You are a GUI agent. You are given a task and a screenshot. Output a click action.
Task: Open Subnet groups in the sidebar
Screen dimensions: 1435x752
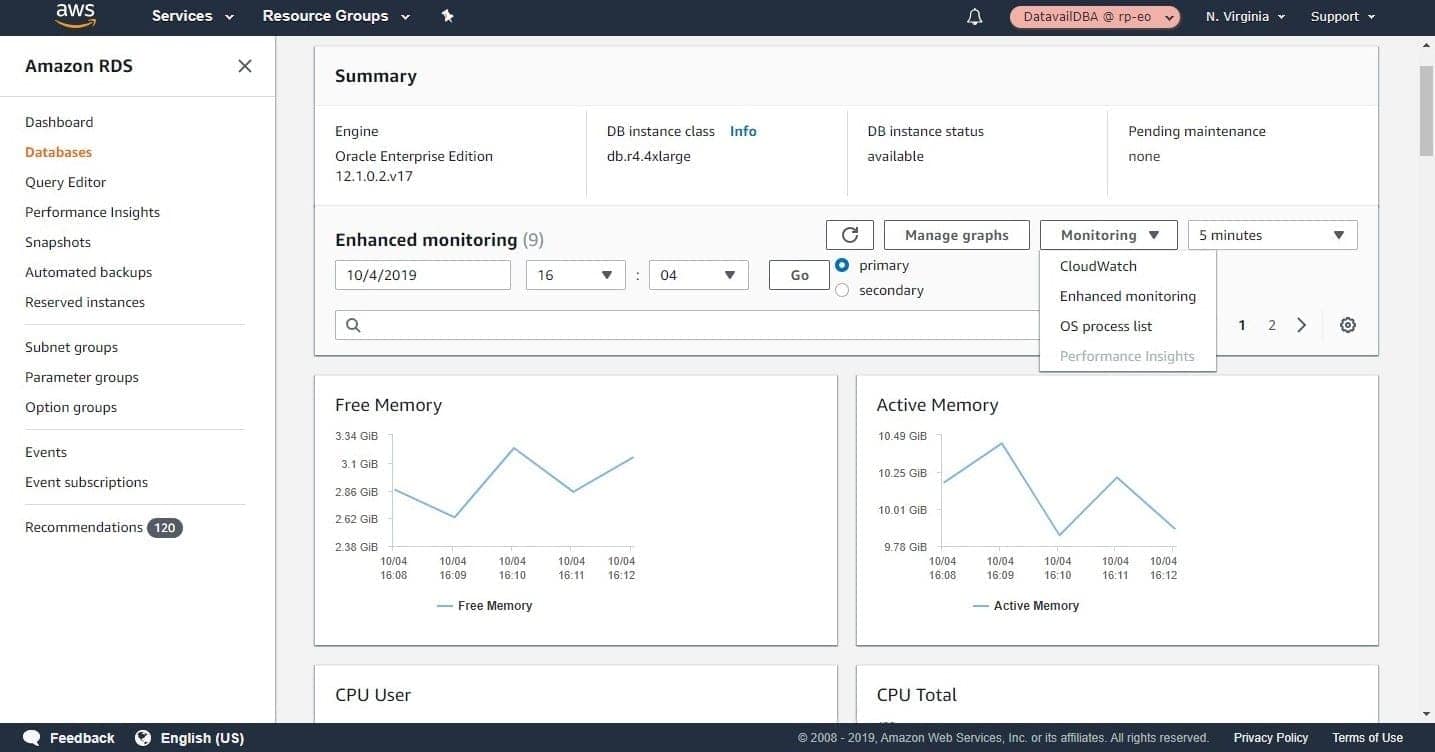pos(71,347)
